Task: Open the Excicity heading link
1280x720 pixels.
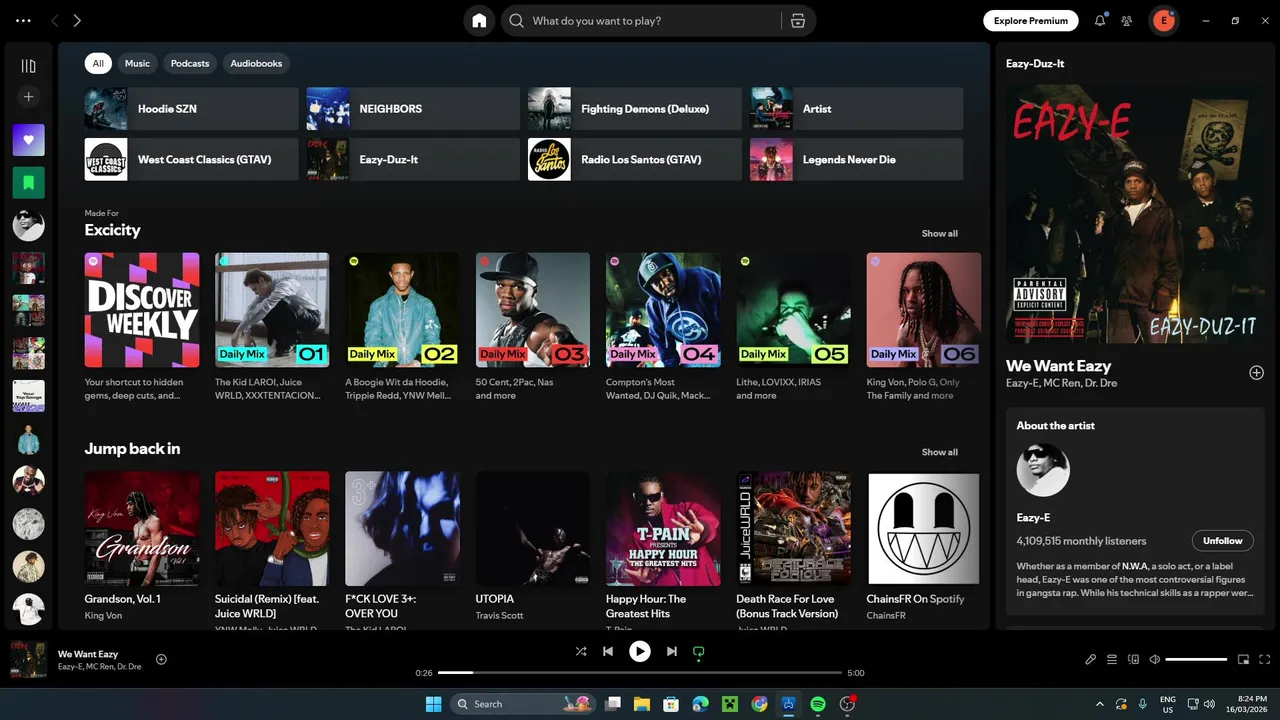Action: coord(112,230)
